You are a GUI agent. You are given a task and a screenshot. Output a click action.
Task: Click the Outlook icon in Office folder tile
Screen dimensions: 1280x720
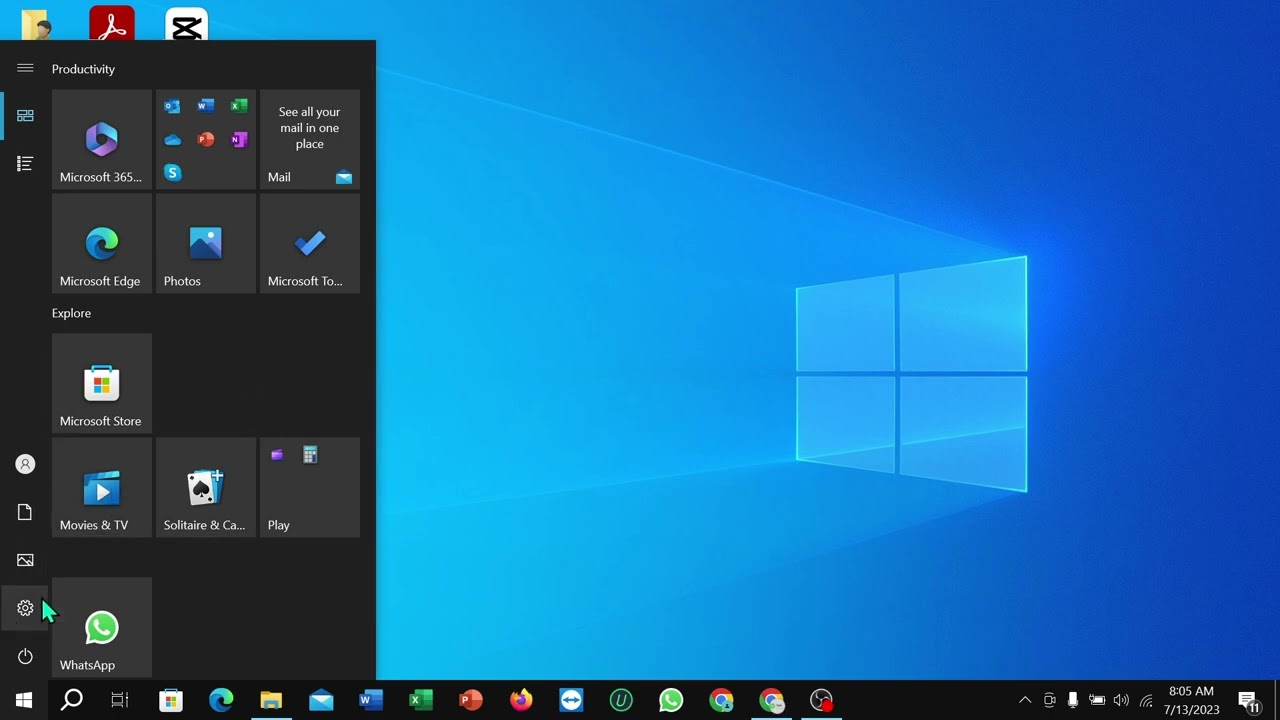coord(172,106)
